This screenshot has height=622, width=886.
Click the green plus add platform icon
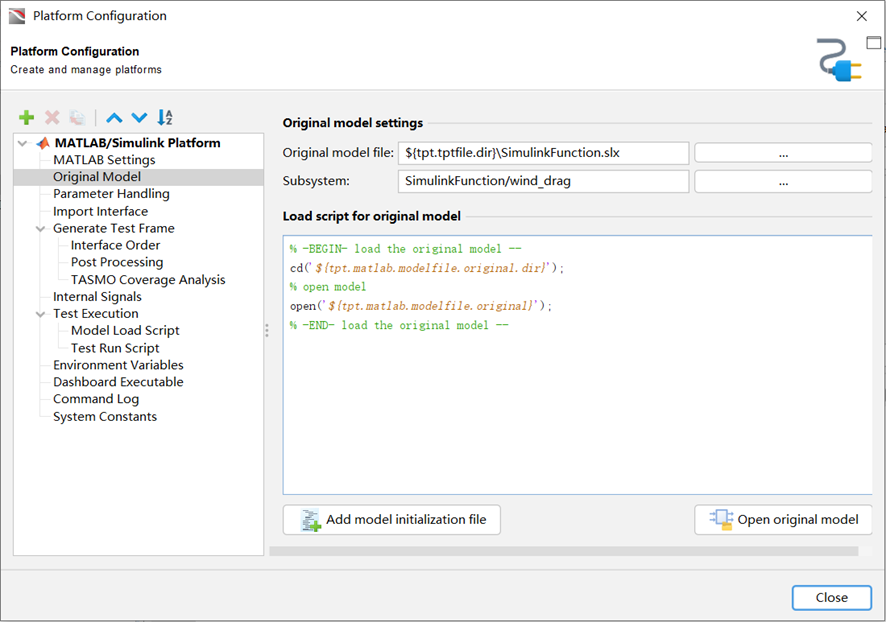click(x=27, y=118)
